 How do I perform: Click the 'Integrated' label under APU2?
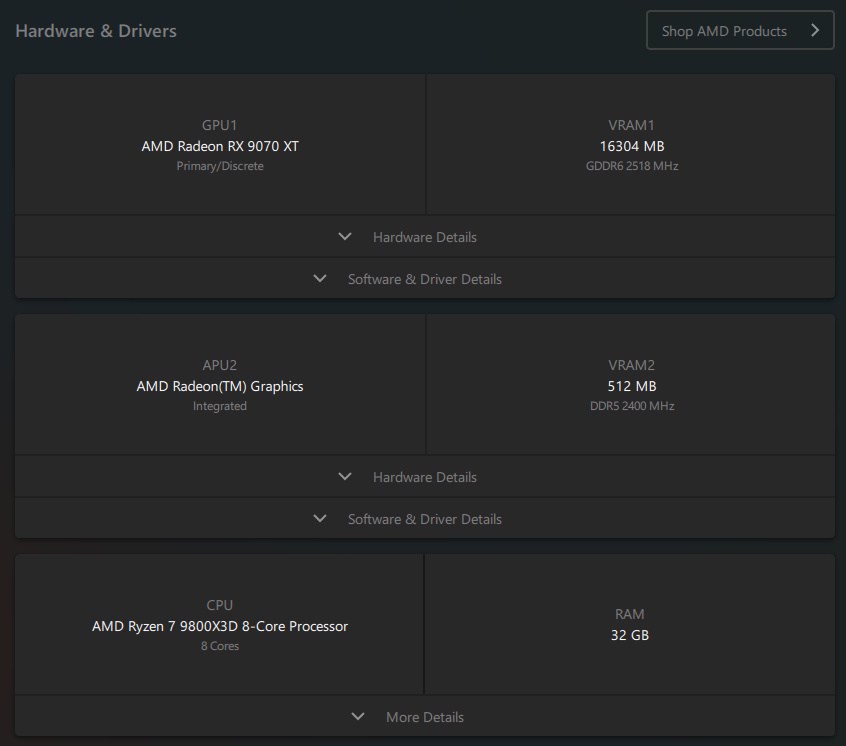pyautogui.click(x=220, y=406)
